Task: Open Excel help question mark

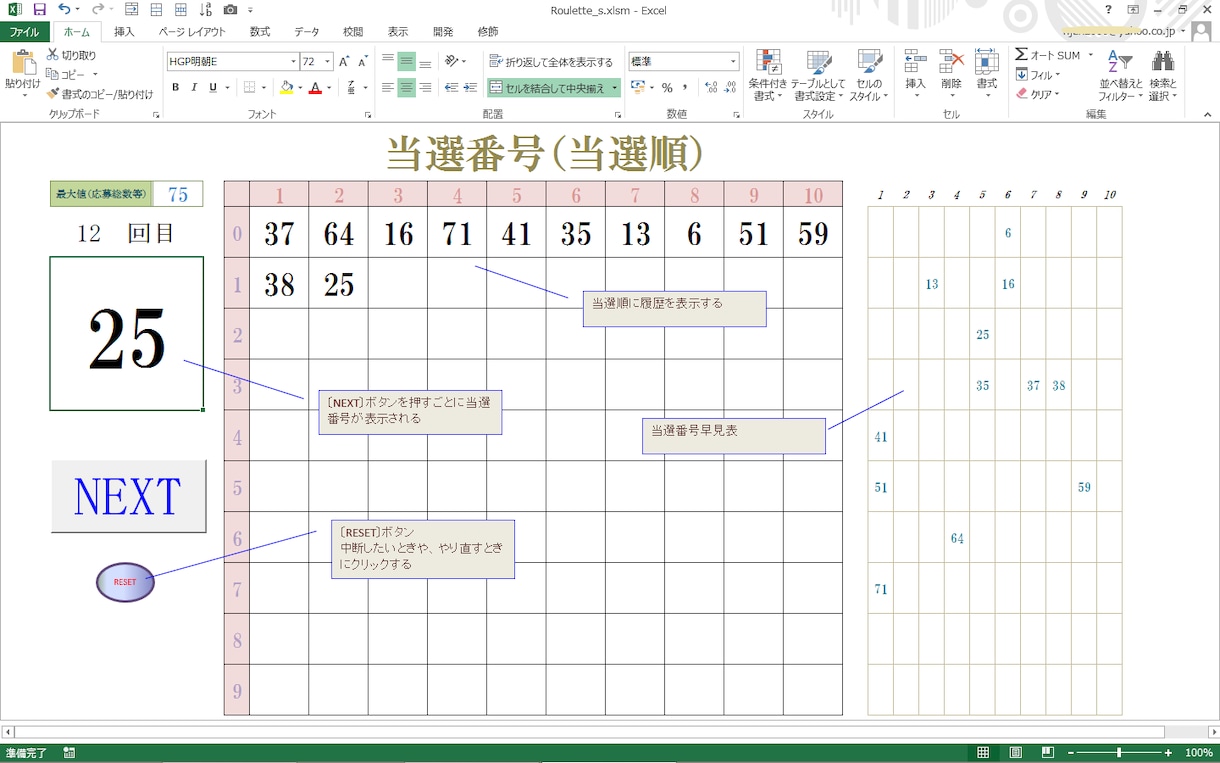Action: pos(1108,10)
